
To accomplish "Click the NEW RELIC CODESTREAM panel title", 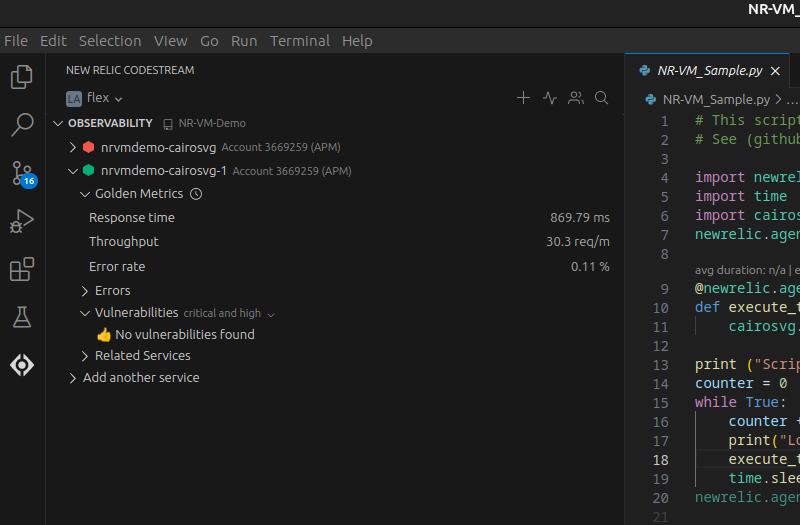I will point(130,70).
